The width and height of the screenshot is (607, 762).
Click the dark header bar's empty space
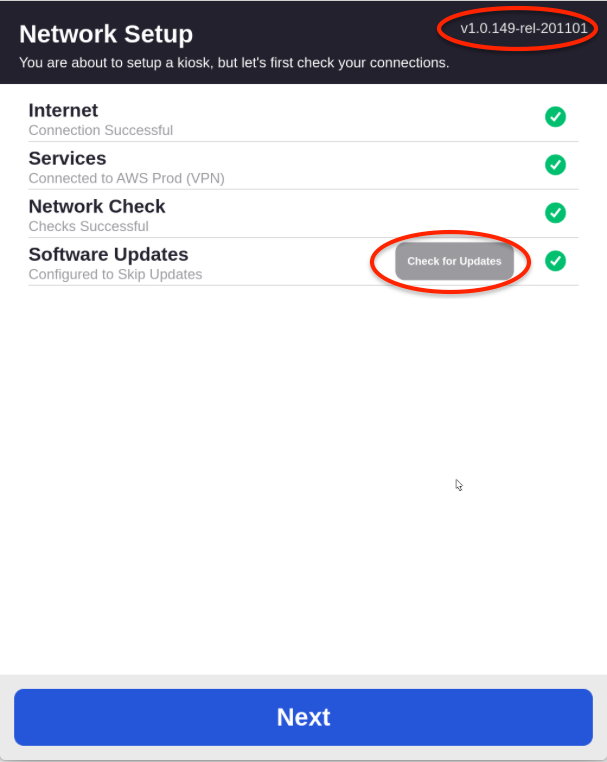tap(320, 30)
